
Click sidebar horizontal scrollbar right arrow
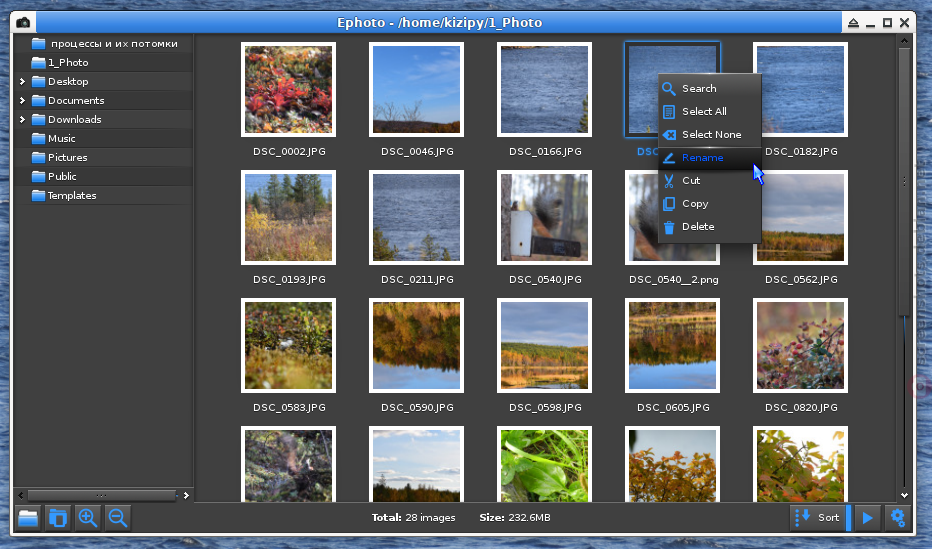point(186,495)
